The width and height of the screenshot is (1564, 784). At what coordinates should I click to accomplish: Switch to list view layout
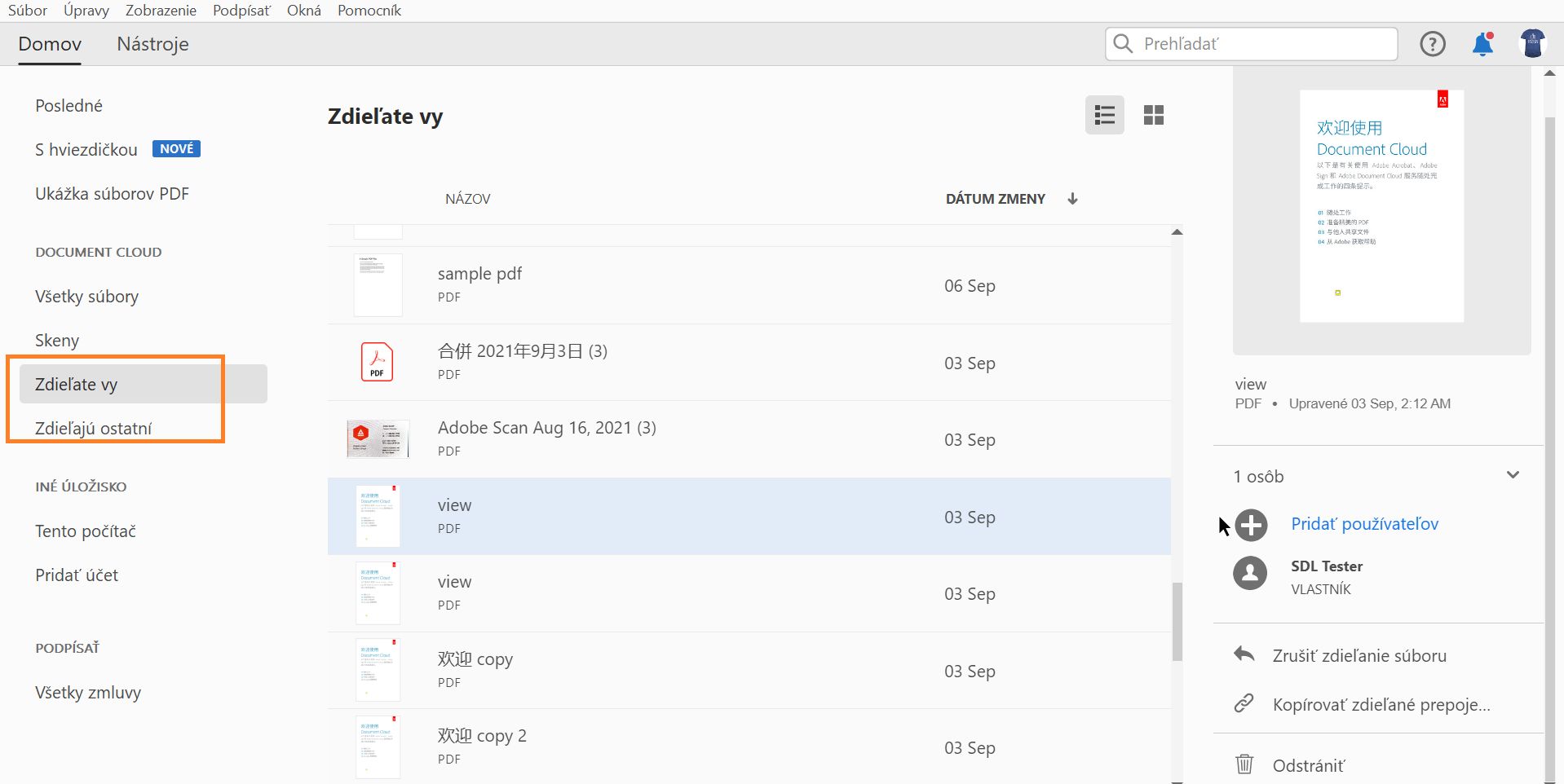point(1105,115)
